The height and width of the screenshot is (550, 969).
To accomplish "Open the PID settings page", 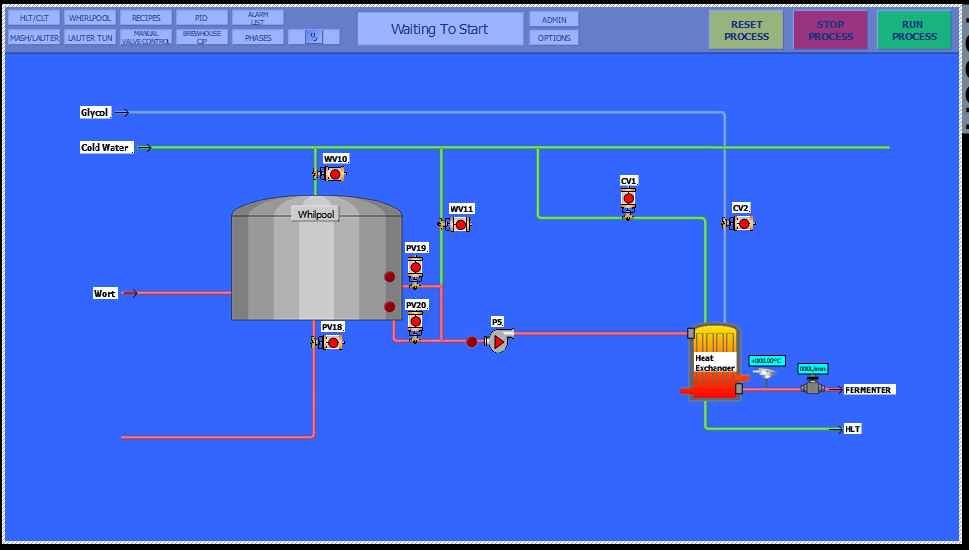I will 201,18.
